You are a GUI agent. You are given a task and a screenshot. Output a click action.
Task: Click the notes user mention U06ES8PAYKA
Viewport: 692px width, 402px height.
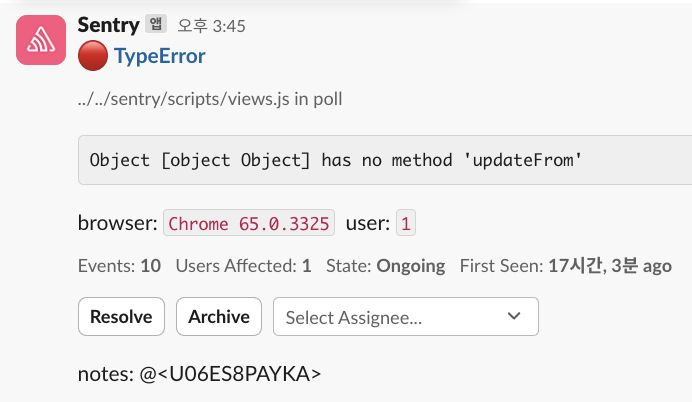tap(230, 374)
